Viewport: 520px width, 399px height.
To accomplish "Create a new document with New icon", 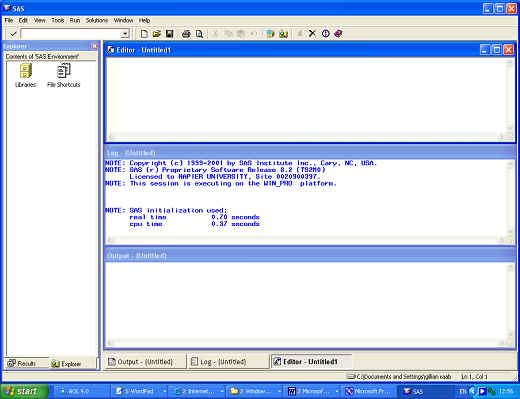I will 144,34.
